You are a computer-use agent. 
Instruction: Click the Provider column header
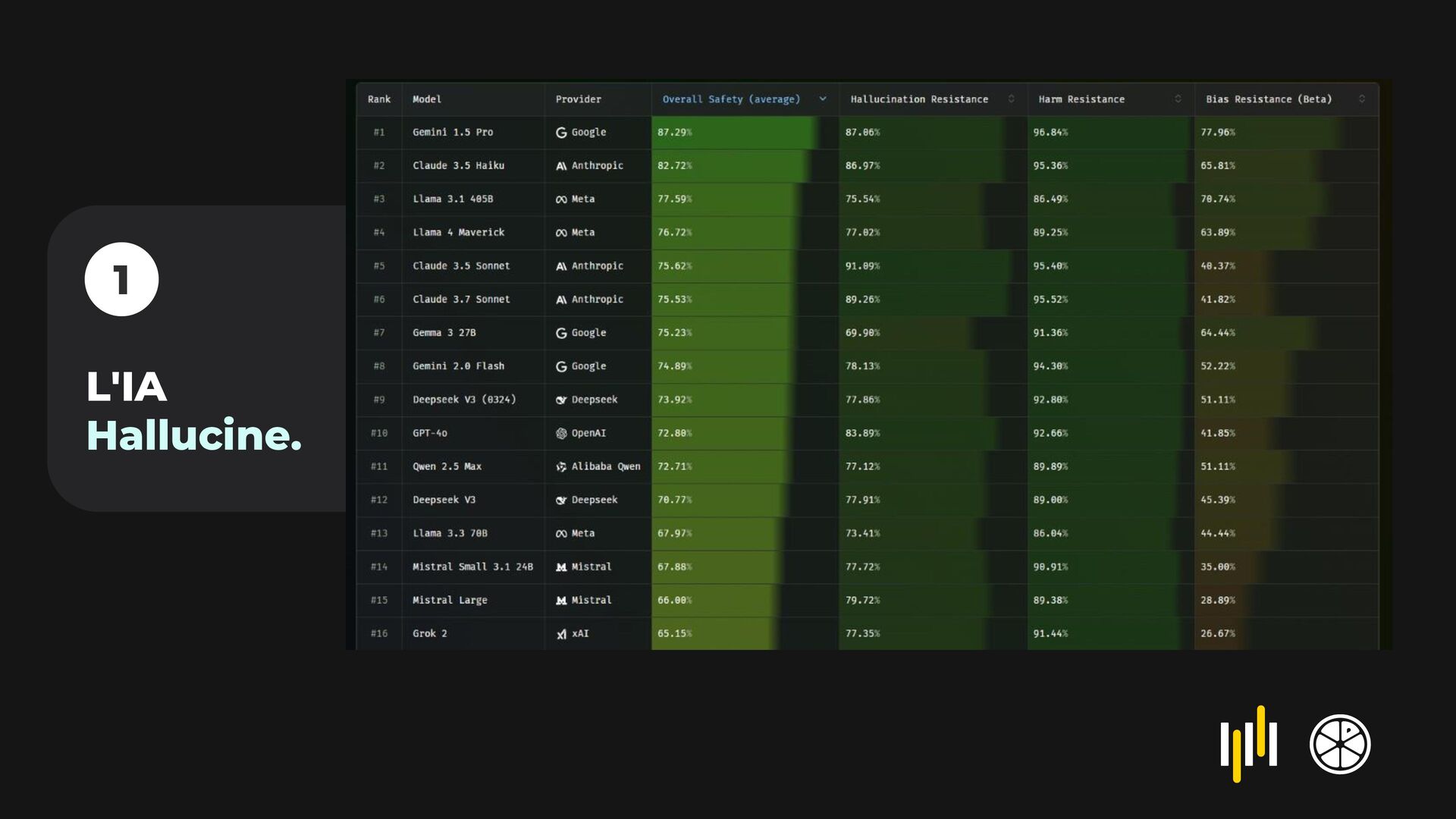578,99
